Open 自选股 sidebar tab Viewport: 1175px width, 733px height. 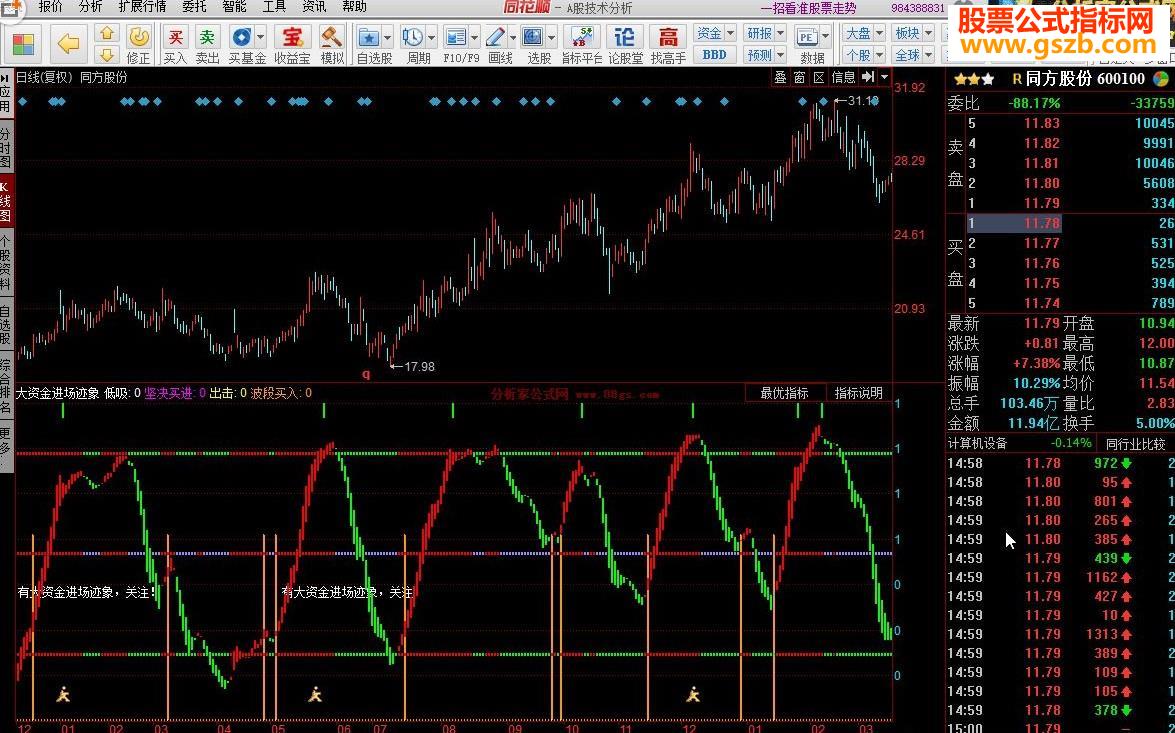6,325
